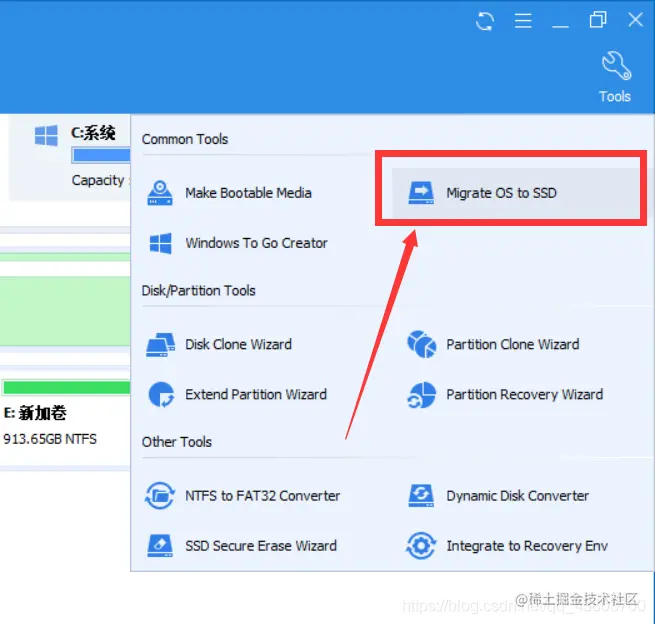
Task: Click the Dynamic Disk Converter icon
Action: click(421, 496)
